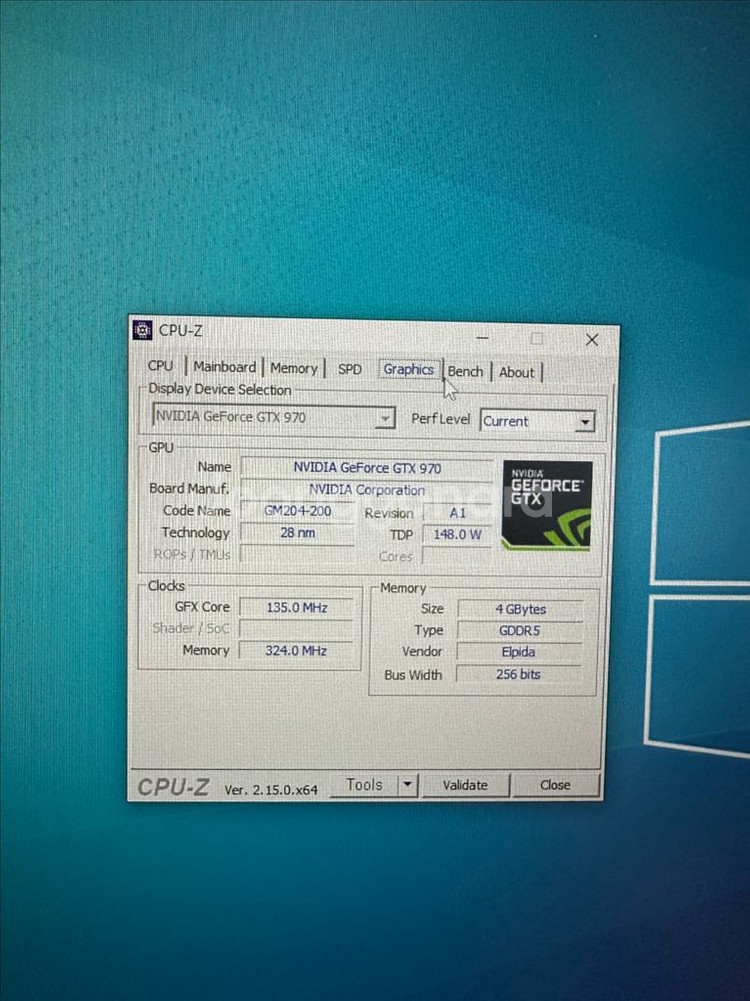This screenshot has height=1001, width=750.
Task: Click the CPU-Z icon in the title bar
Action: (x=142, y=331)
